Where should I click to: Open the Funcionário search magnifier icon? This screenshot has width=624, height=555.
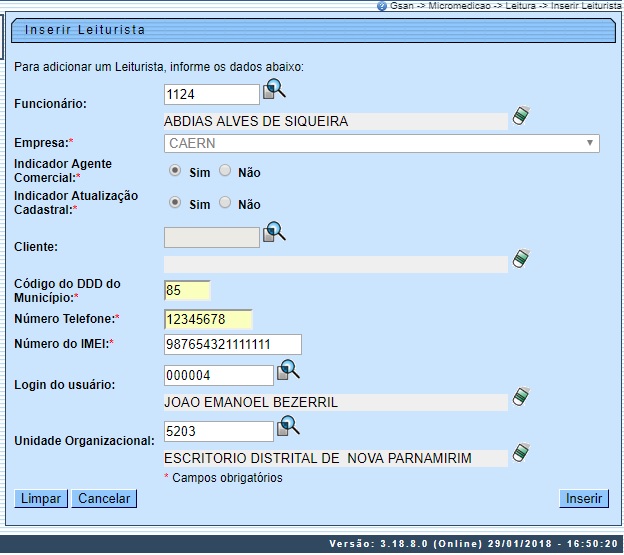pyautogui.click(x=274, y=89)
